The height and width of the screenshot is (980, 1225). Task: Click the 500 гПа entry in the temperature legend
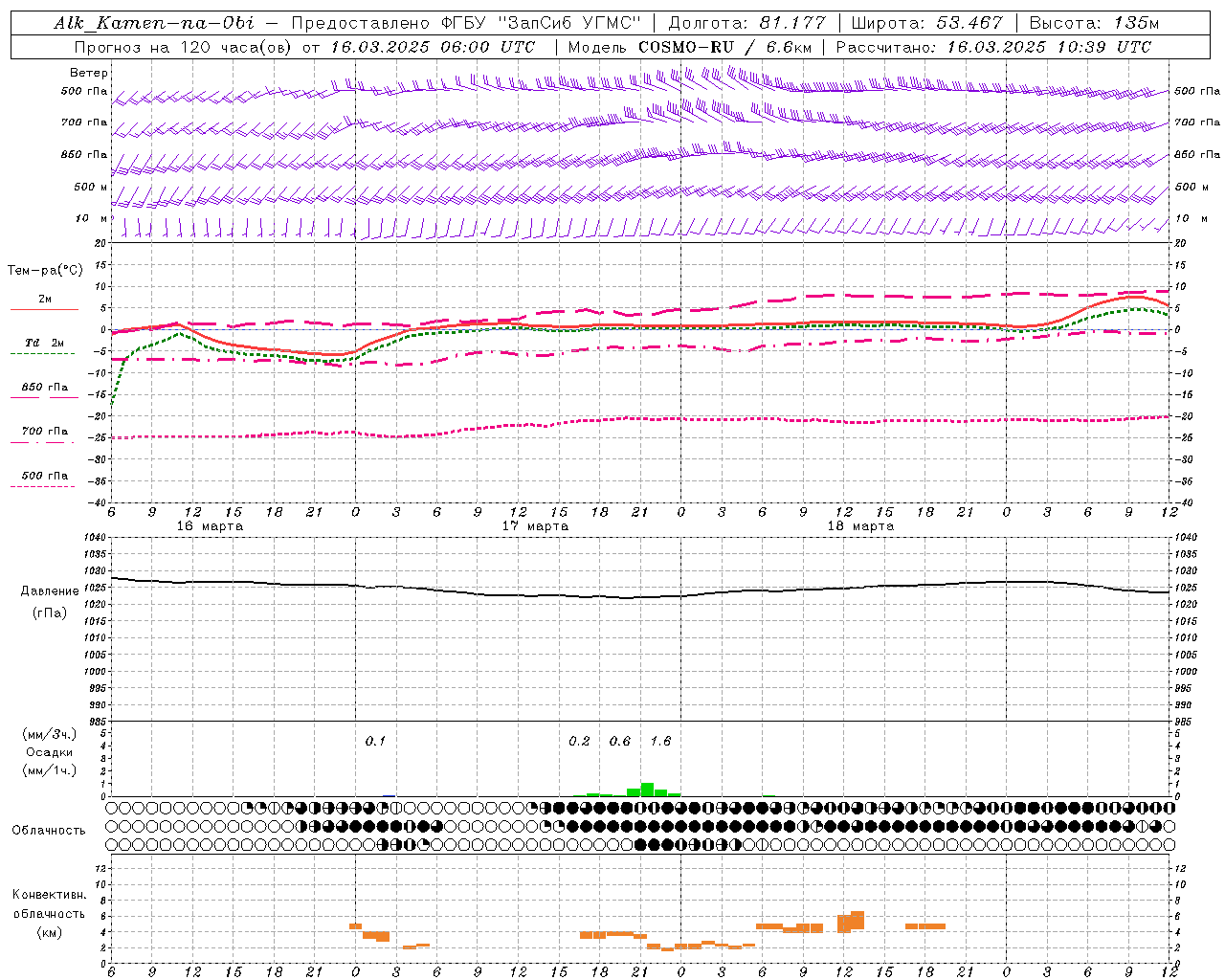coord(45,476)
